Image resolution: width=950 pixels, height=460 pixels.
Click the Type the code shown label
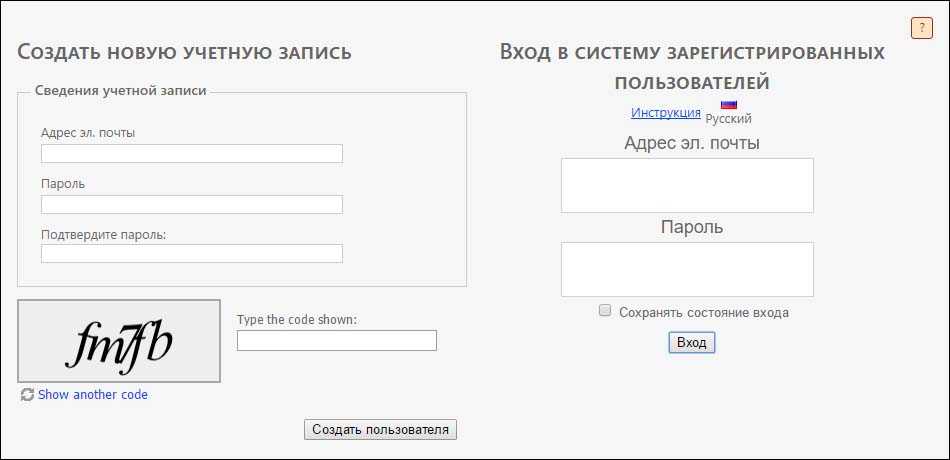pos(297,320)
